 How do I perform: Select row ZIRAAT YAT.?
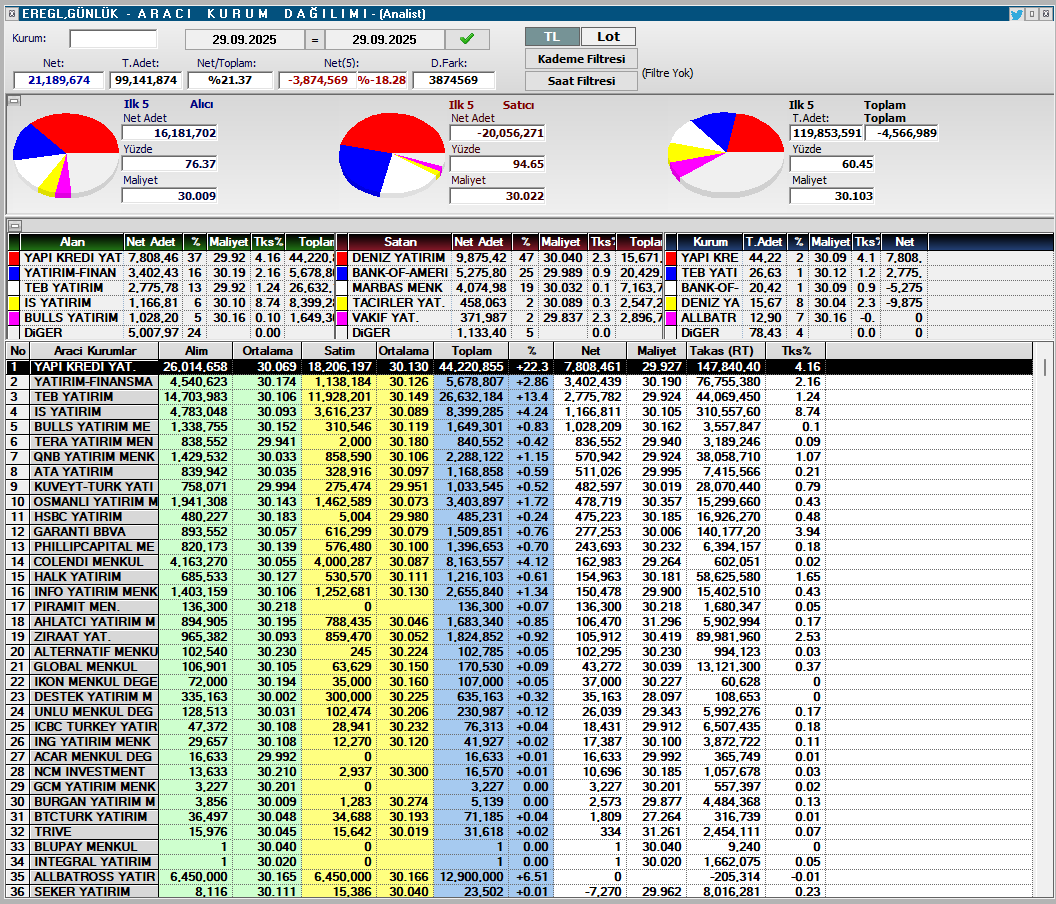pos(519,637)
